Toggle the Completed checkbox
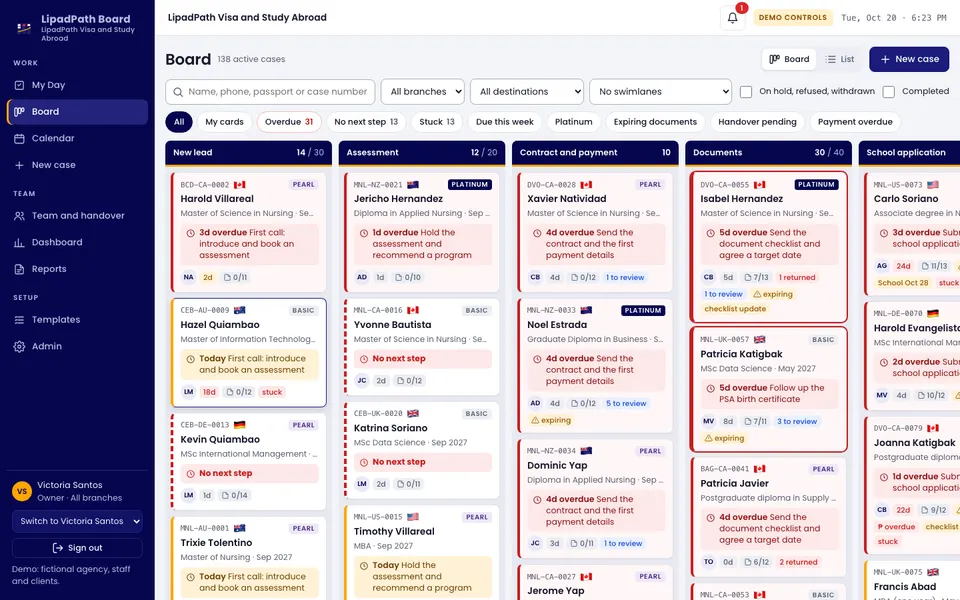960x600 pixels. (888, 92)
